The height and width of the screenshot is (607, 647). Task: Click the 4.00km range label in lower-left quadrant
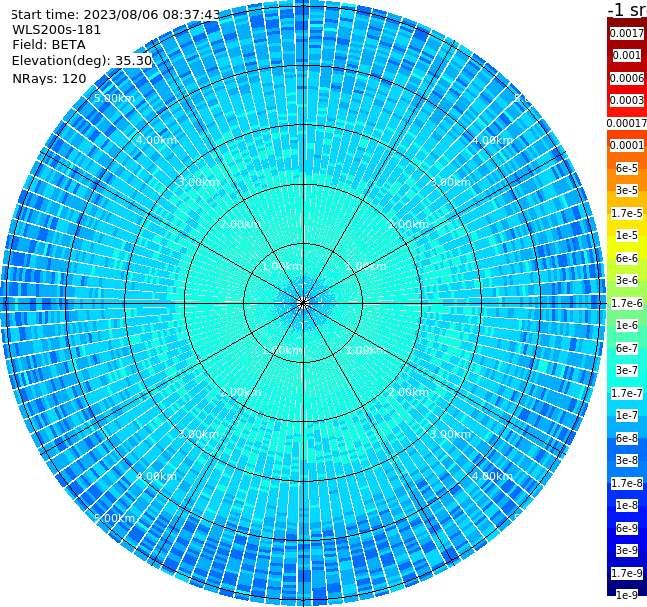(156, 476)
